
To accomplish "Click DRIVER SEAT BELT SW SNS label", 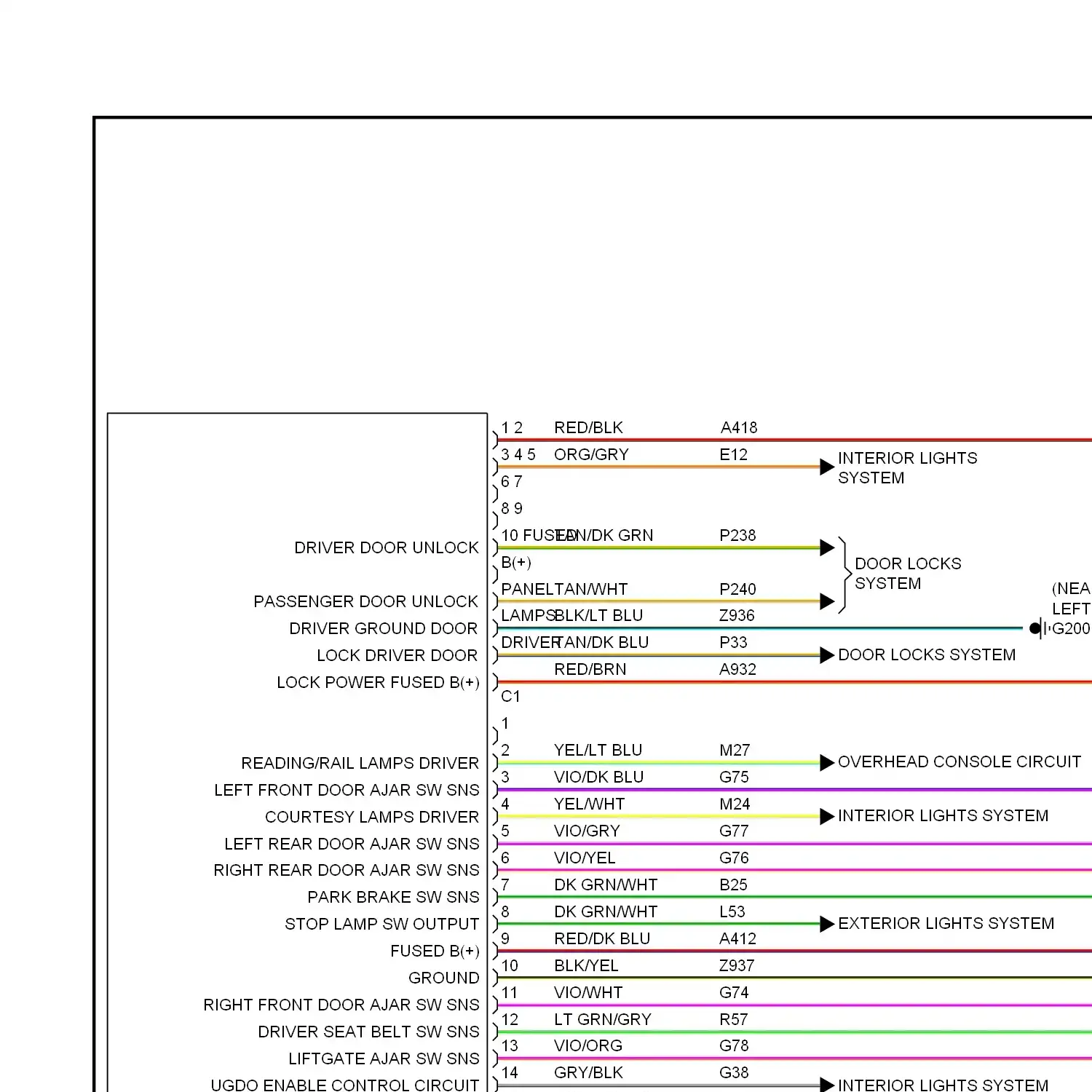I will click(x=368, y=1032).
